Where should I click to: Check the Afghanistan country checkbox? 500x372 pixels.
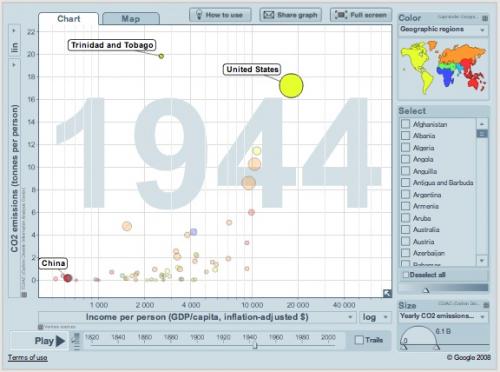pos(405,124)
